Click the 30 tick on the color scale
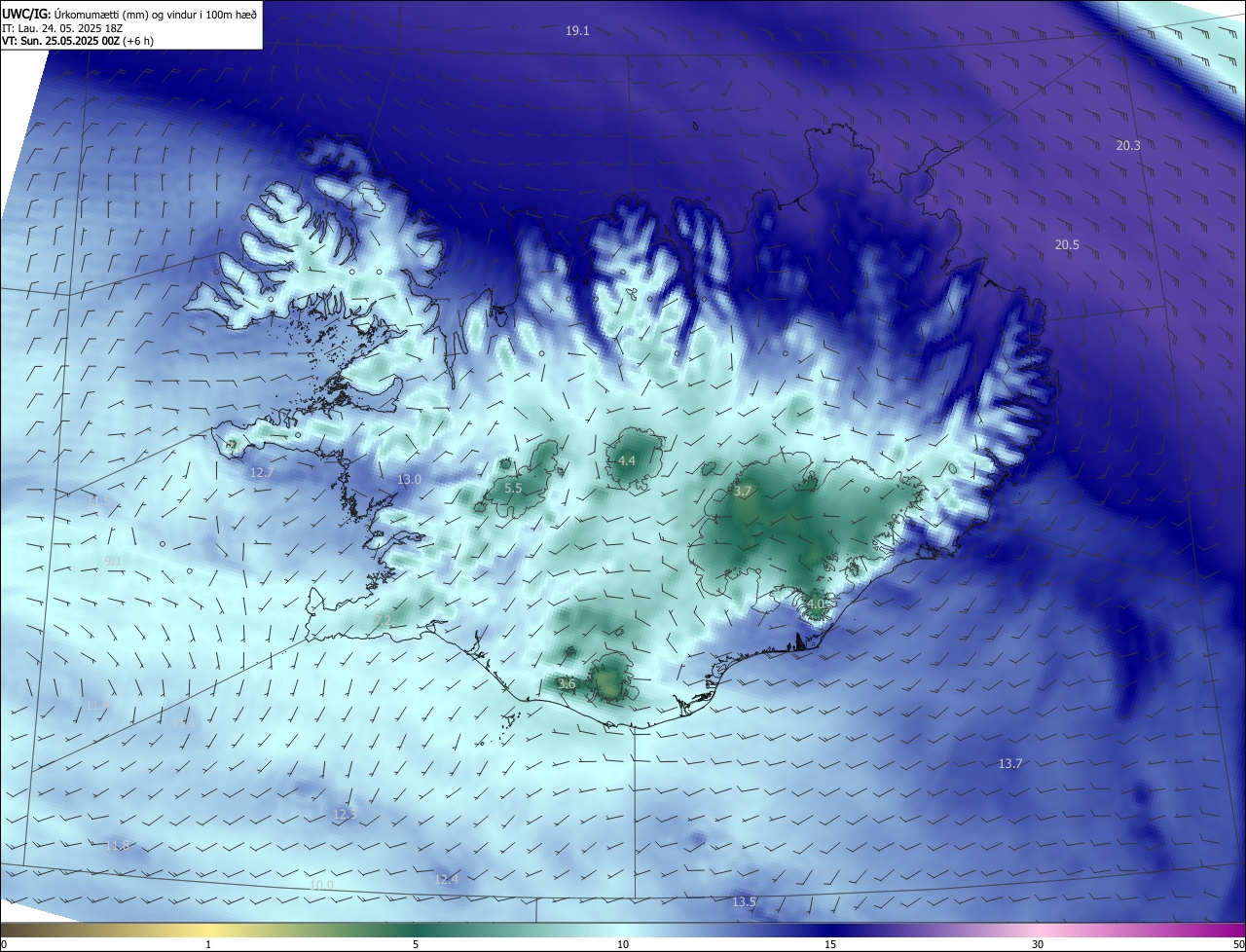1246x952 pixels. coord(1038,944)
